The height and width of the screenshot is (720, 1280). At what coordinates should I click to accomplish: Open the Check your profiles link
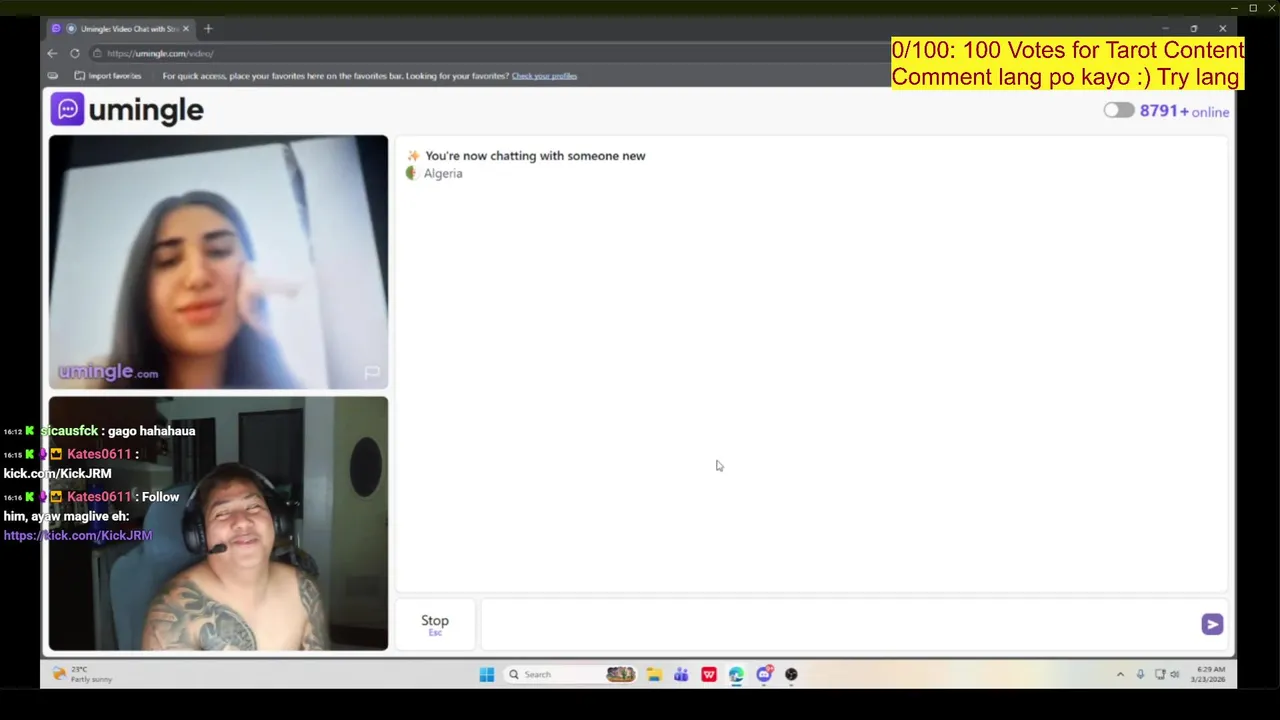point(544,76)
